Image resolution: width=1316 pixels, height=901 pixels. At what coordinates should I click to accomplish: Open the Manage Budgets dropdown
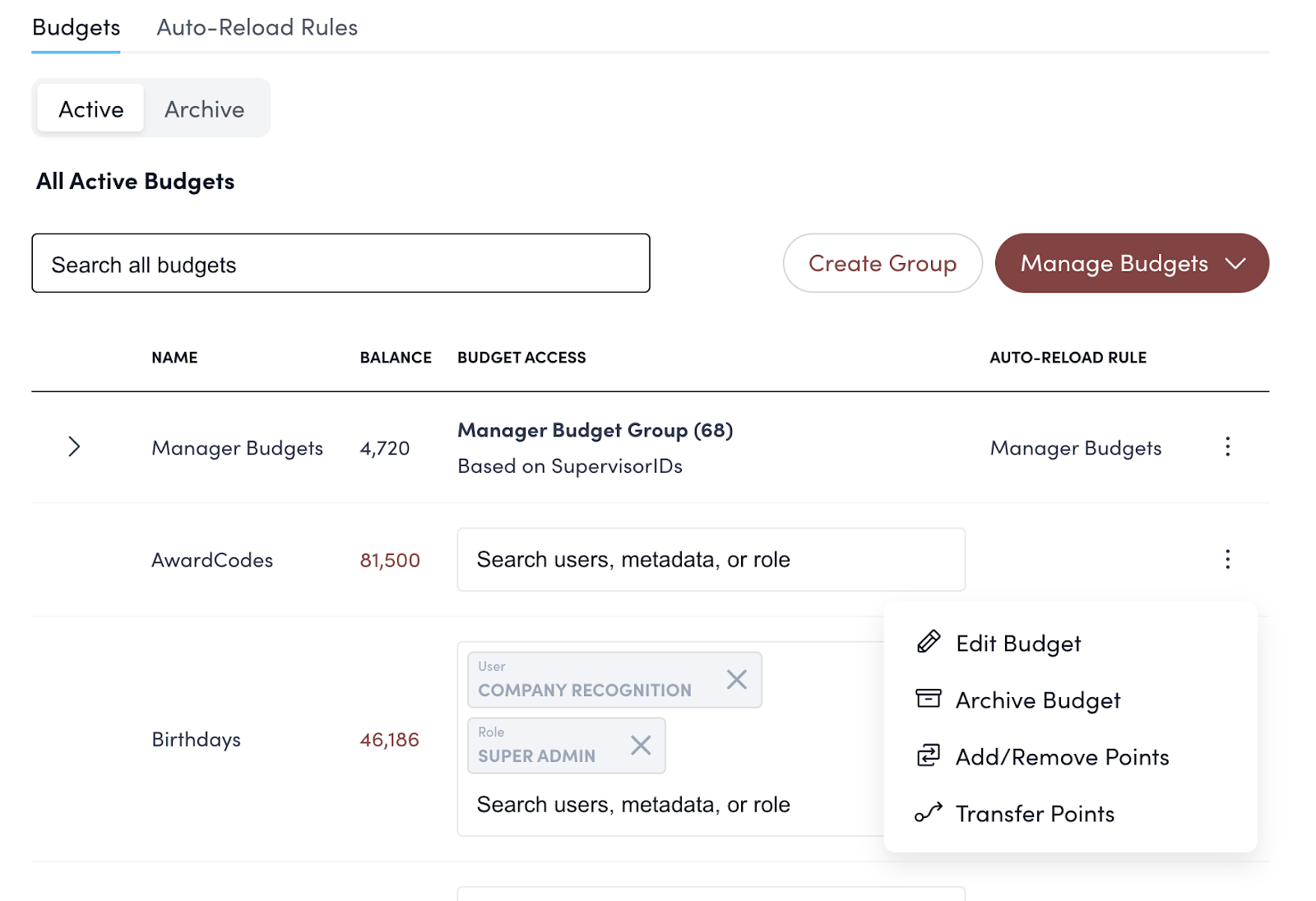(x=1132, y=263)
